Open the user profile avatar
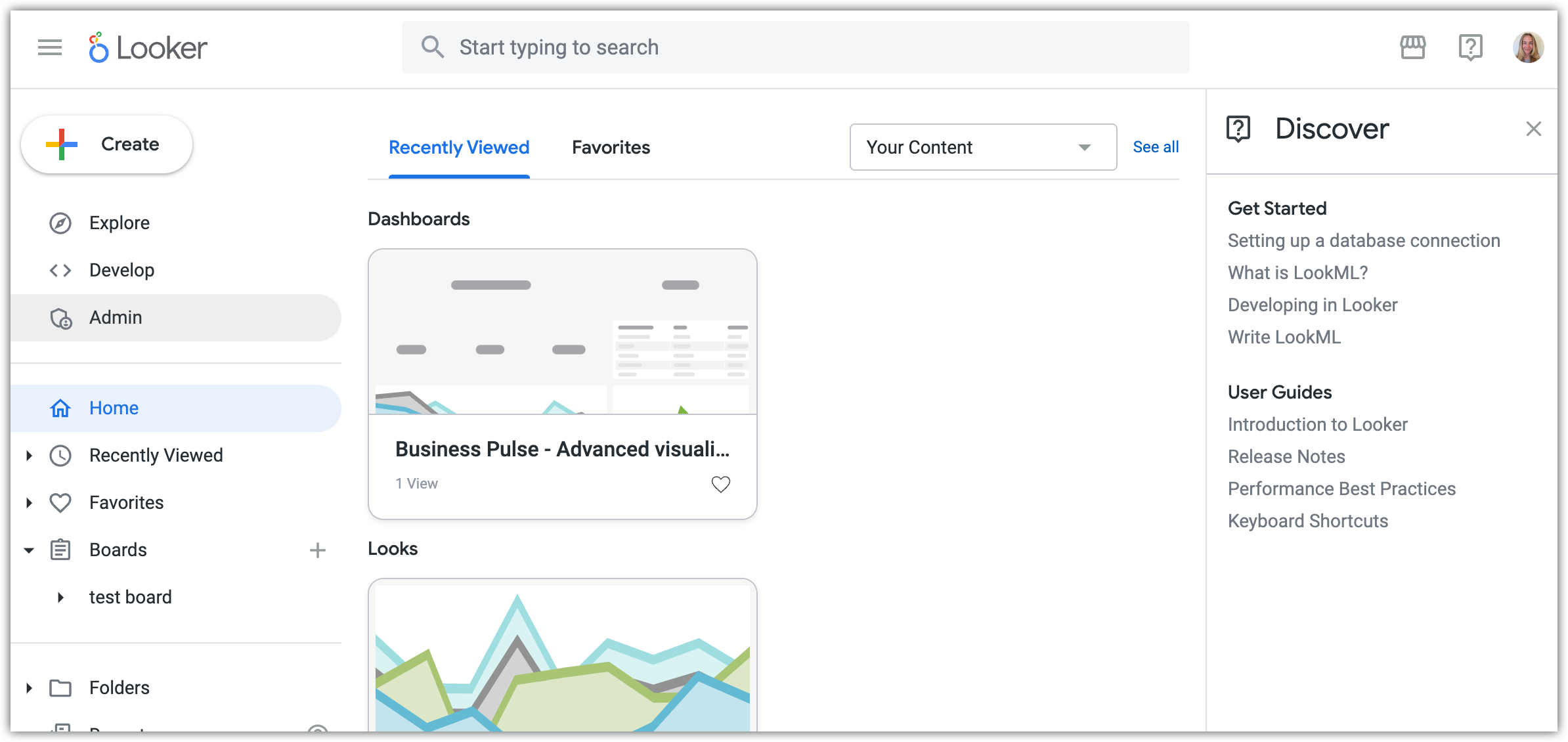The width and height of the screenshot is (1568, 742). 1528,47
